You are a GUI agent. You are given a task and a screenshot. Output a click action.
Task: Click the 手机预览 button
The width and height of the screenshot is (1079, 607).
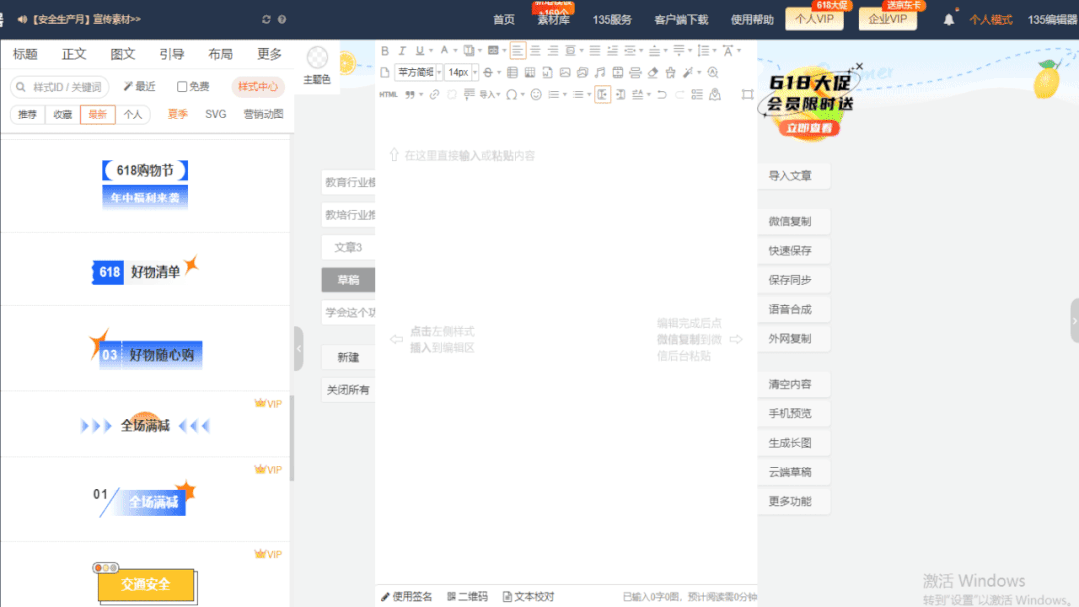coord(790,413)
